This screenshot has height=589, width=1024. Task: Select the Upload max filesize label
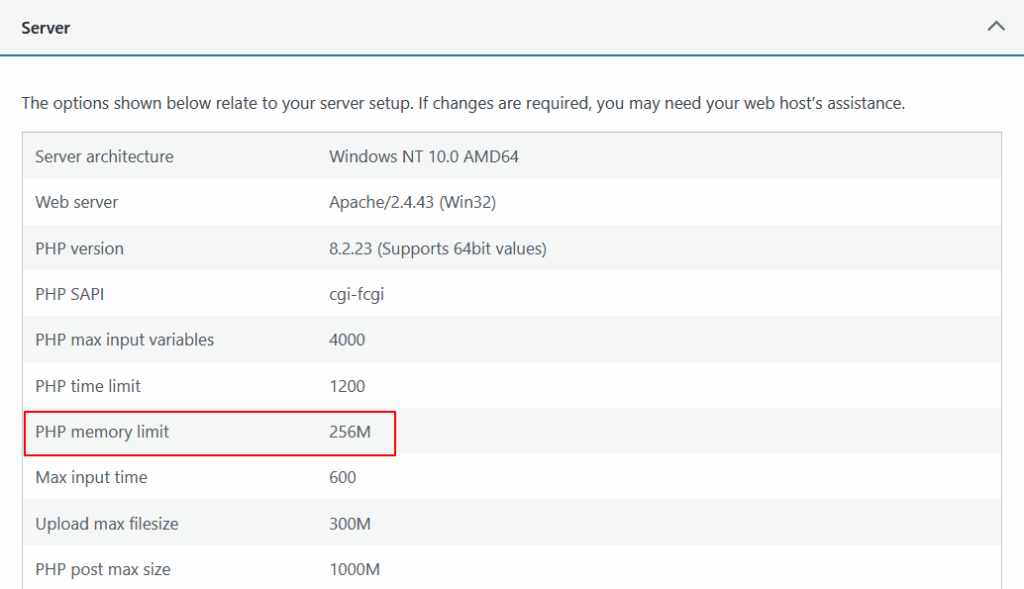tap(106, 524)
